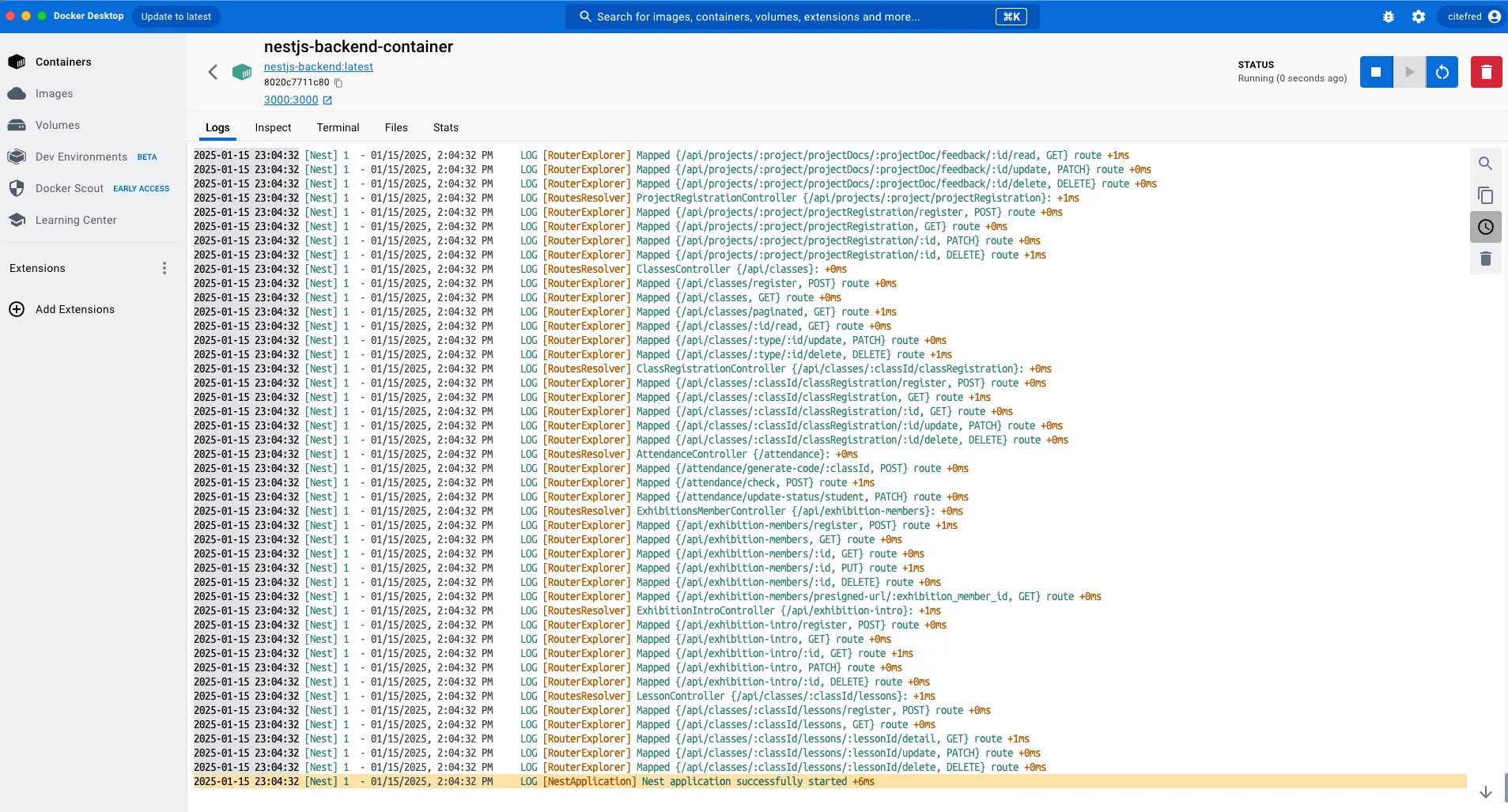The width and height of the screenshot is (1508, 812).
Task: Copy the container ID 8020c7711c80
Action: [338, 82]
